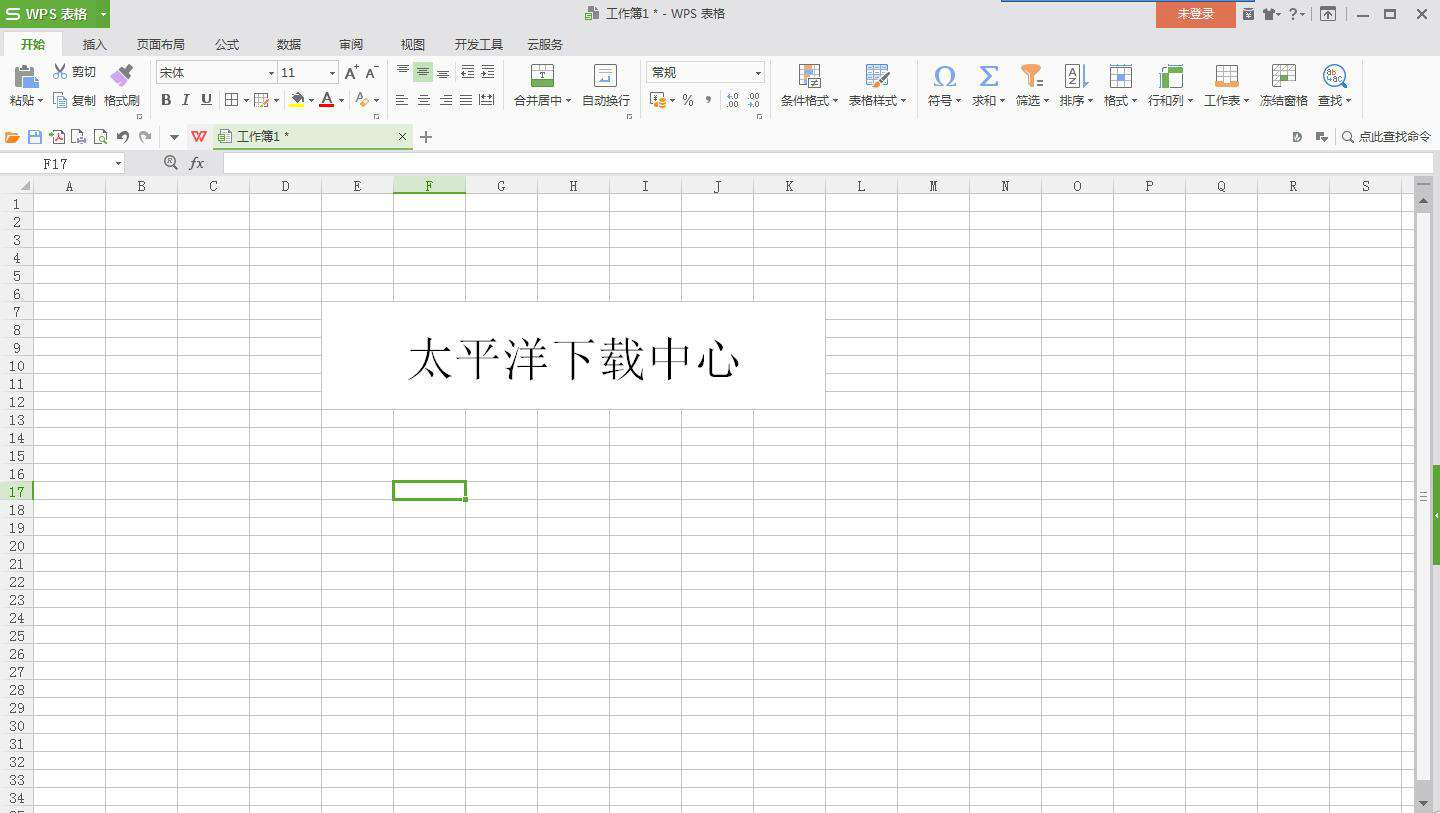Image resolution: width=1440 pixels, height=813 pixels.
Task: Apply the yellow fill color to cells
Action: (x=297, y=100)
